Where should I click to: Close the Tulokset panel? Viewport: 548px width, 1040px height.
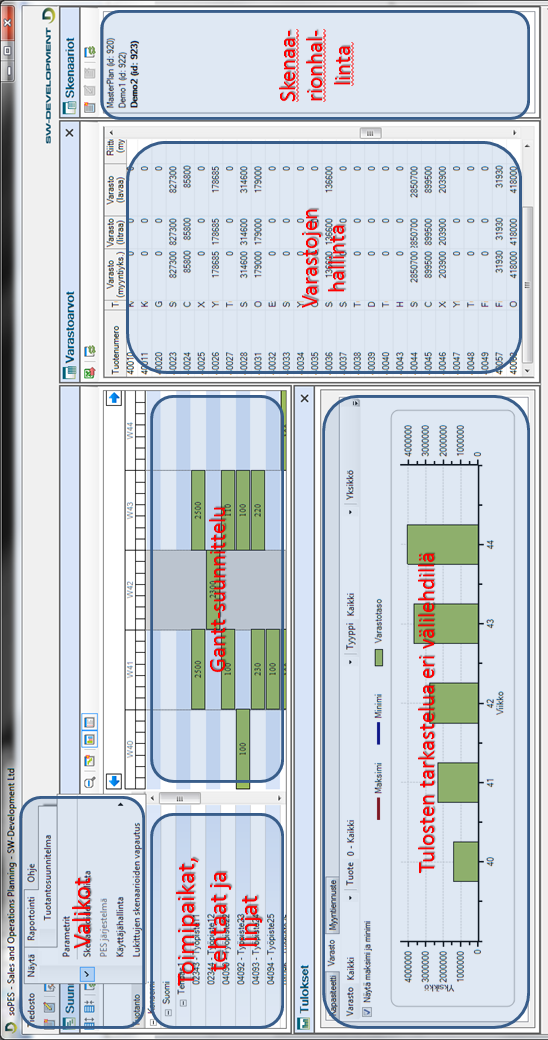coord(305,398)
